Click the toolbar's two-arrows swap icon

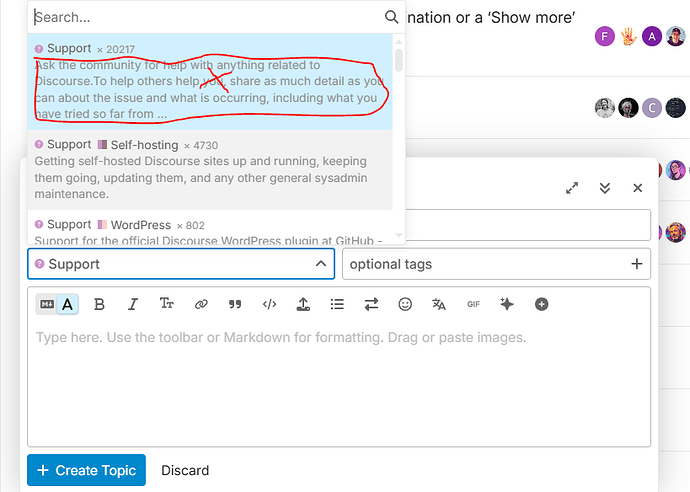[x=371, y=304]
